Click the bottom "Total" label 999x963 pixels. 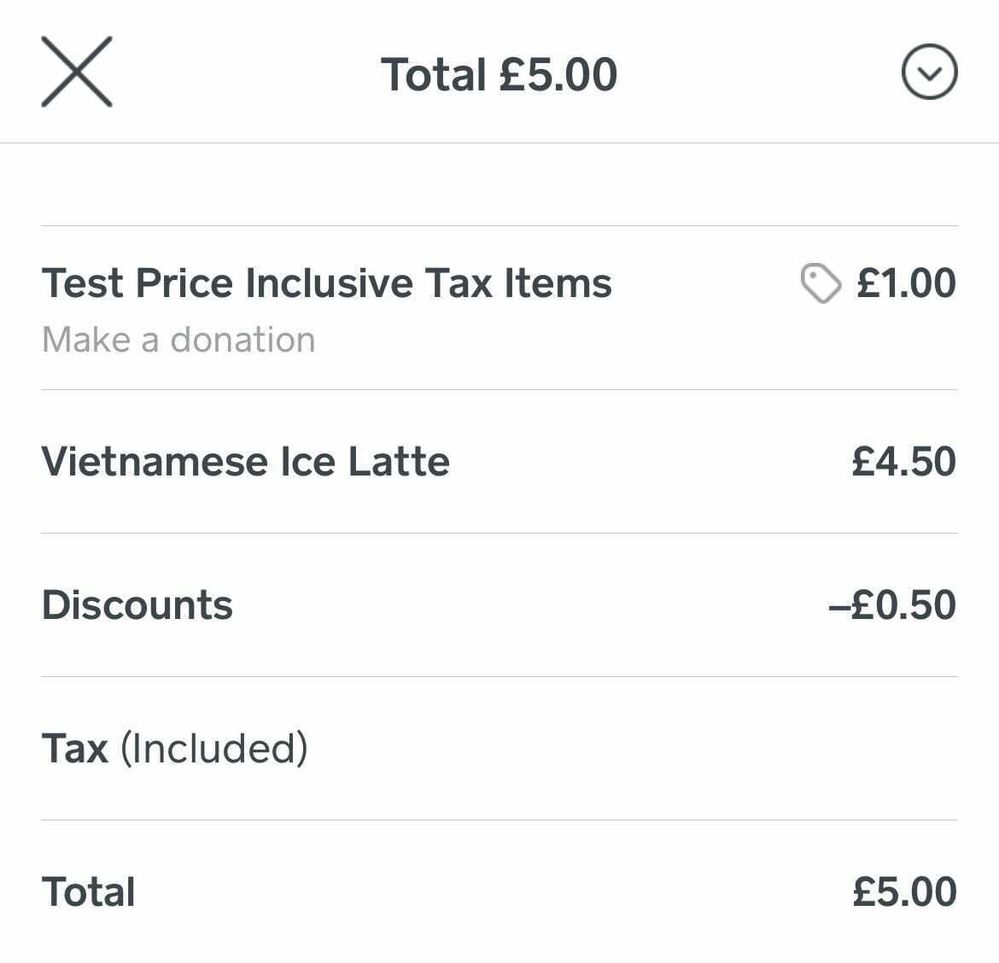(88, 892)
